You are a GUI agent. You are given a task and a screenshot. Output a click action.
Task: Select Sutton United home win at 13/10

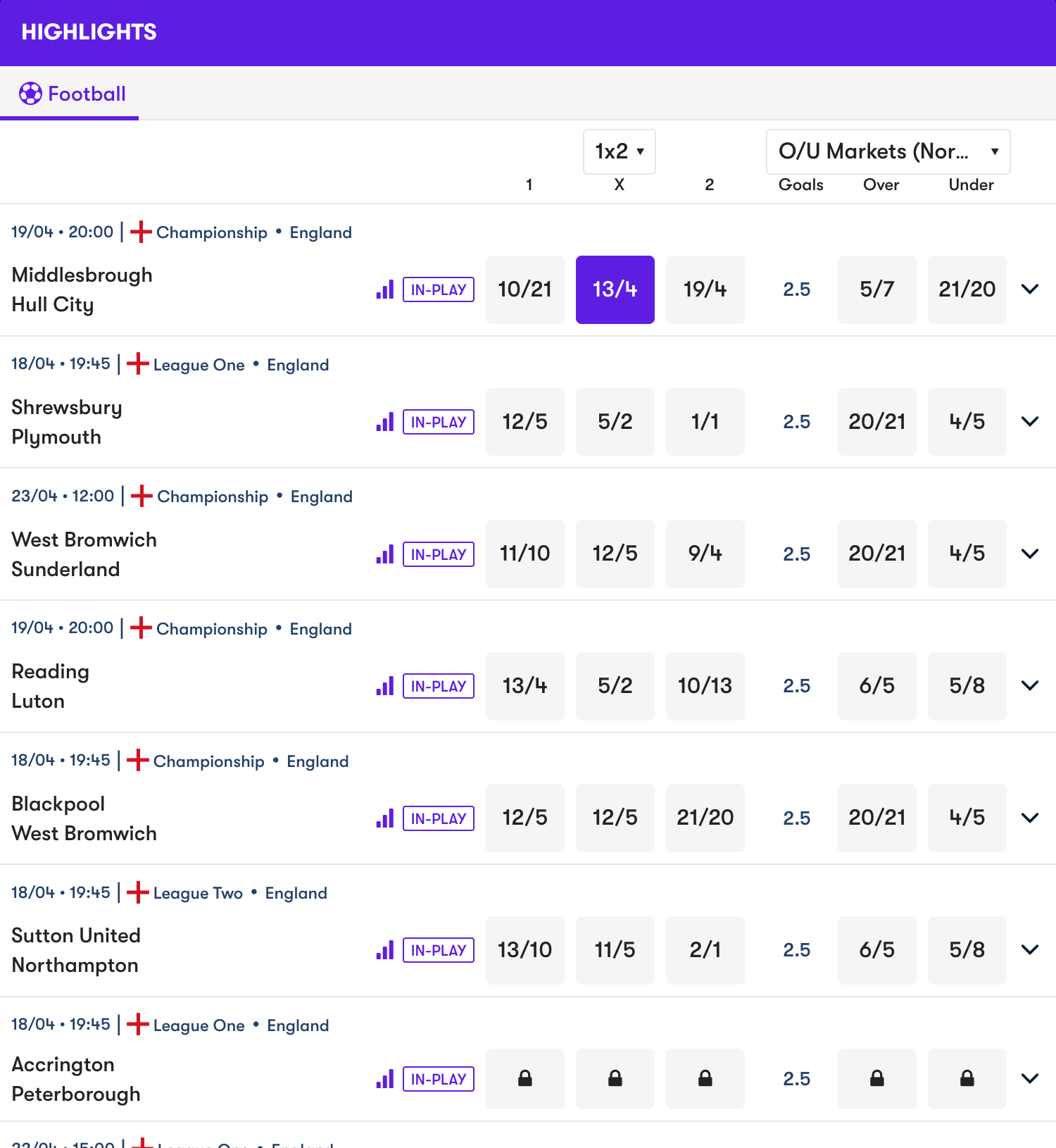click(525, 950)
